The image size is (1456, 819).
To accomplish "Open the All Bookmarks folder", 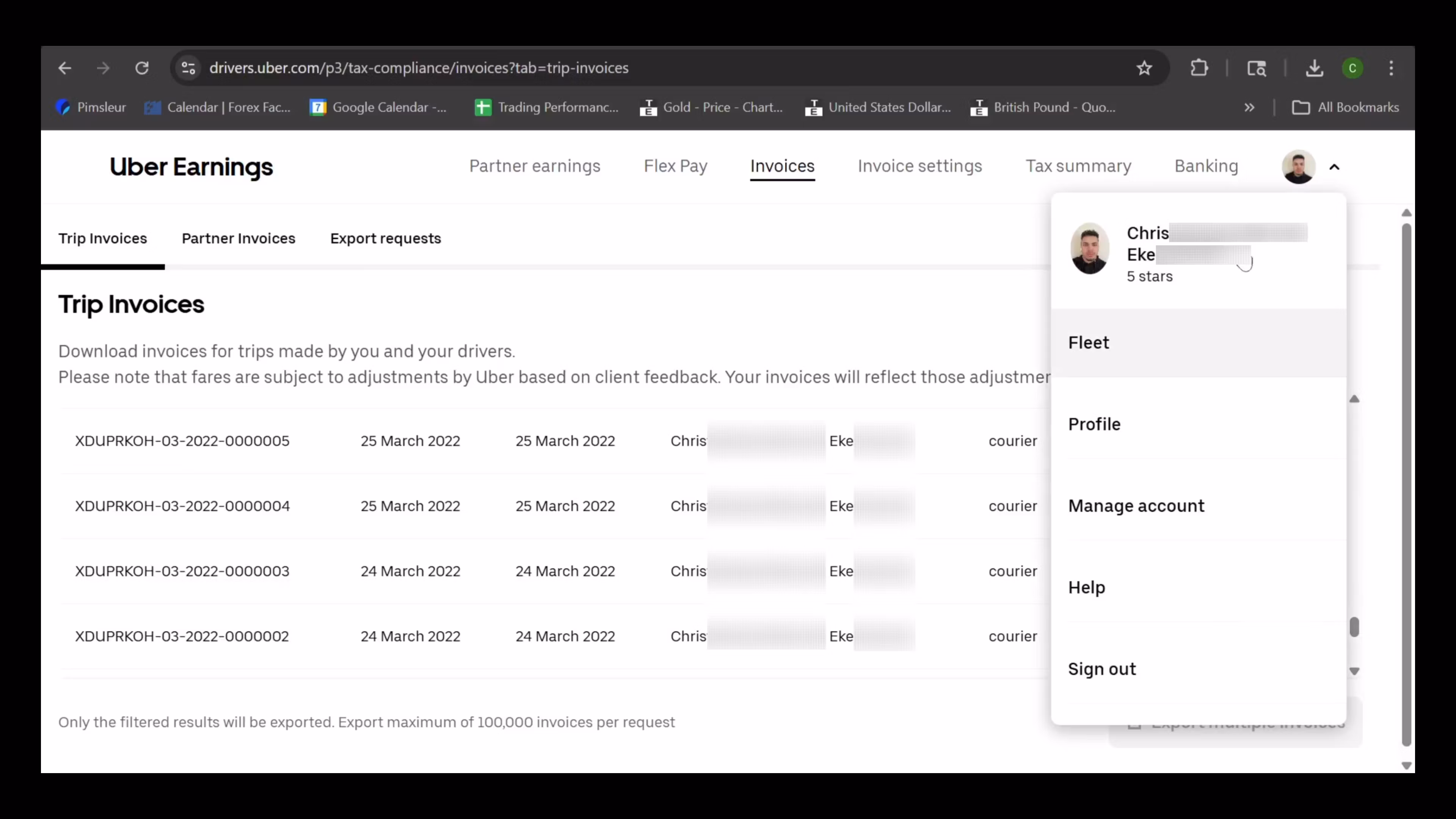I will 1345,107.
